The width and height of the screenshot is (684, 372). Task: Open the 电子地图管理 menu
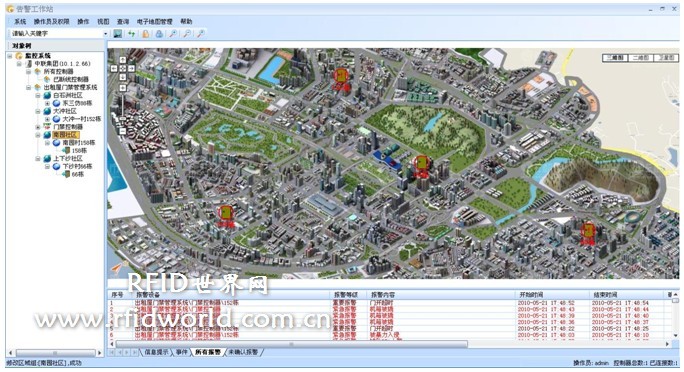(154, 21)
